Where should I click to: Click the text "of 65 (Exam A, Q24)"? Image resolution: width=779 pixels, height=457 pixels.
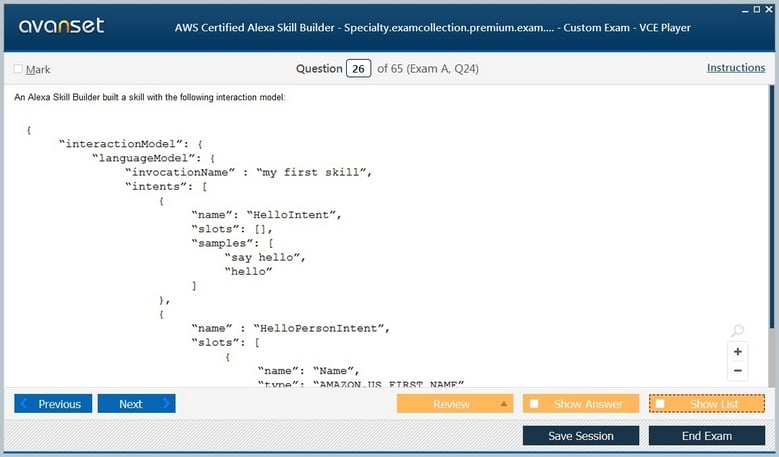pos(428,69)
